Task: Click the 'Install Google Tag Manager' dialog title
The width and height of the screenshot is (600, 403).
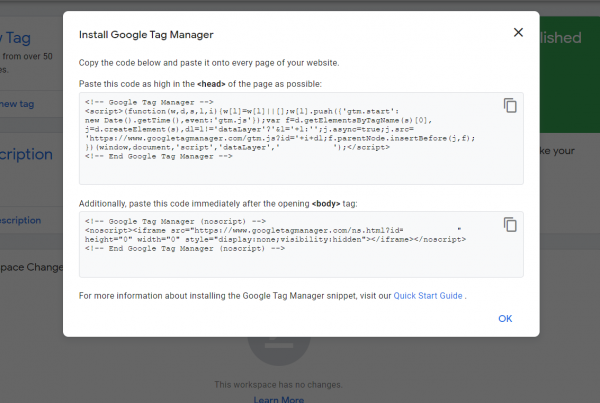Action: tap(146, 35)
